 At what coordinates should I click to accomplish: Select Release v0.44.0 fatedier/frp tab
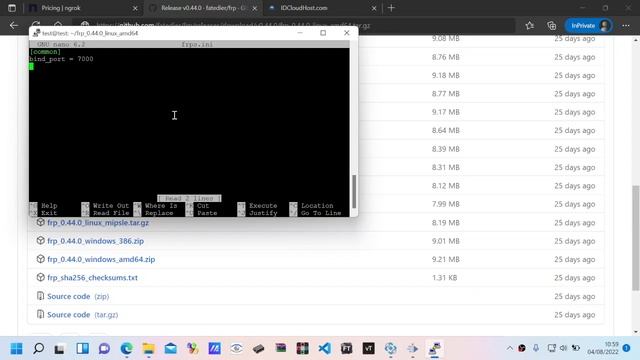(203, 8)
